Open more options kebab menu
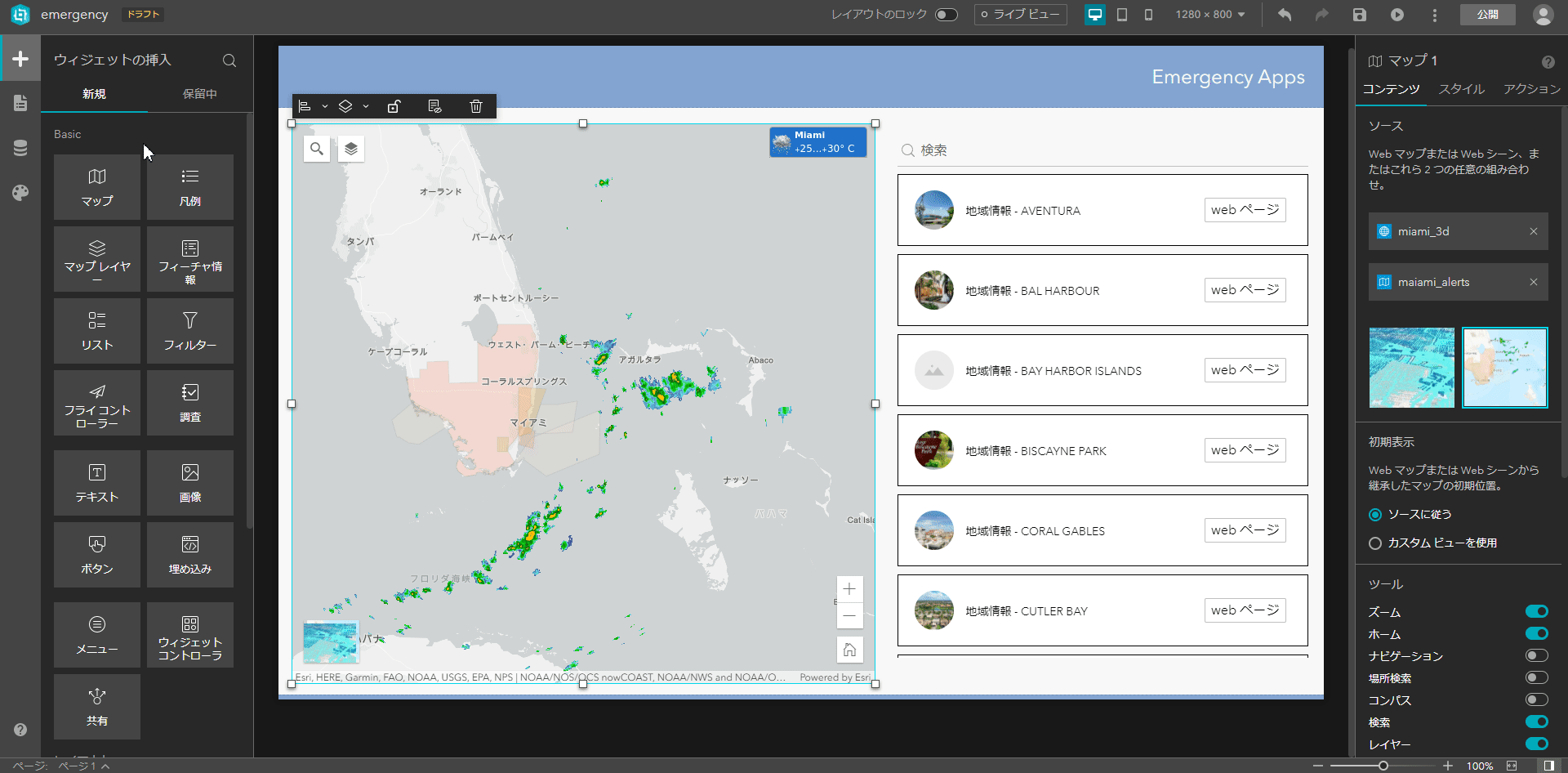The image size is (1568, 773). coord(1435,15)
